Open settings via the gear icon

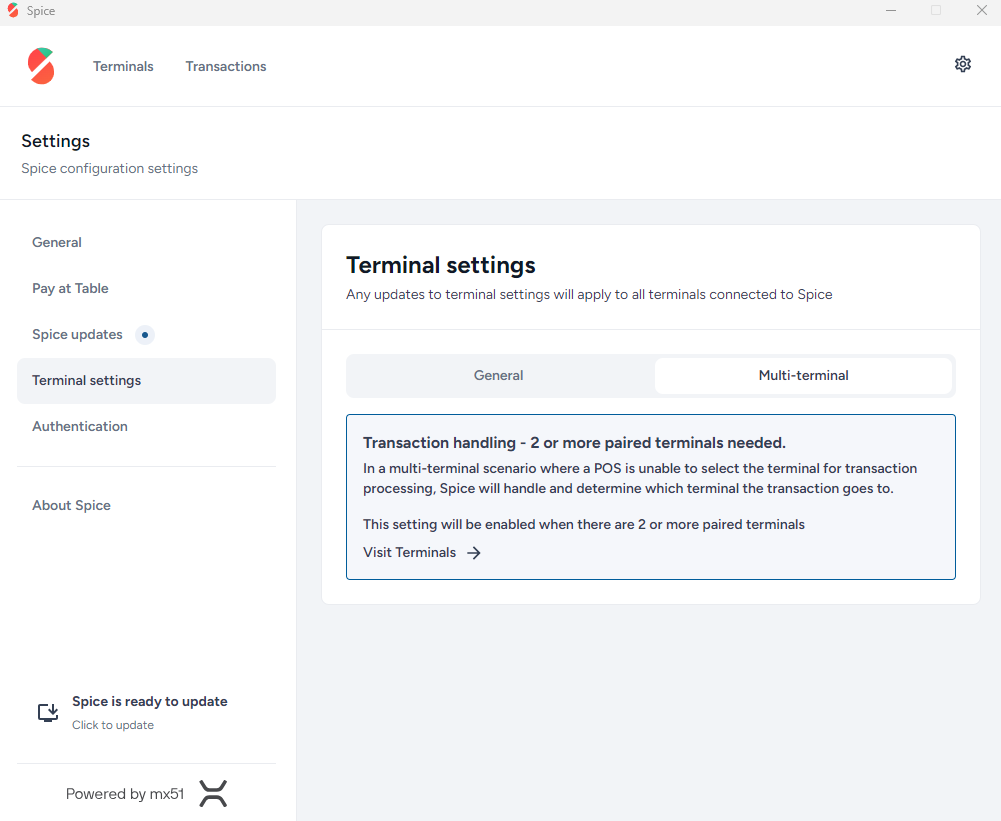coord(963,64)
